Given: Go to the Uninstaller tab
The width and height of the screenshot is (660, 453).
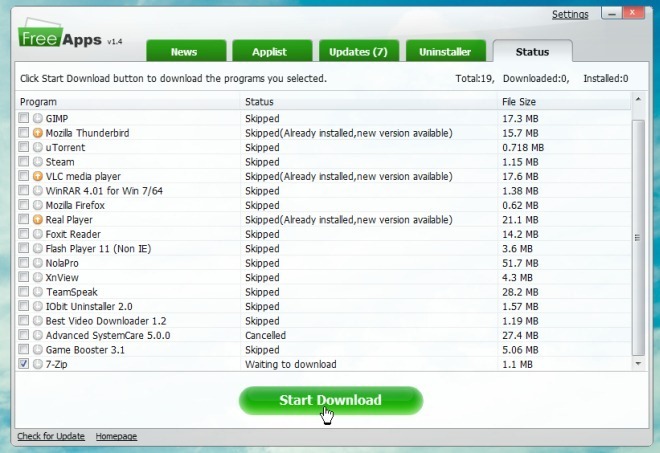Looking at the screenshot, I should (445, 51).
